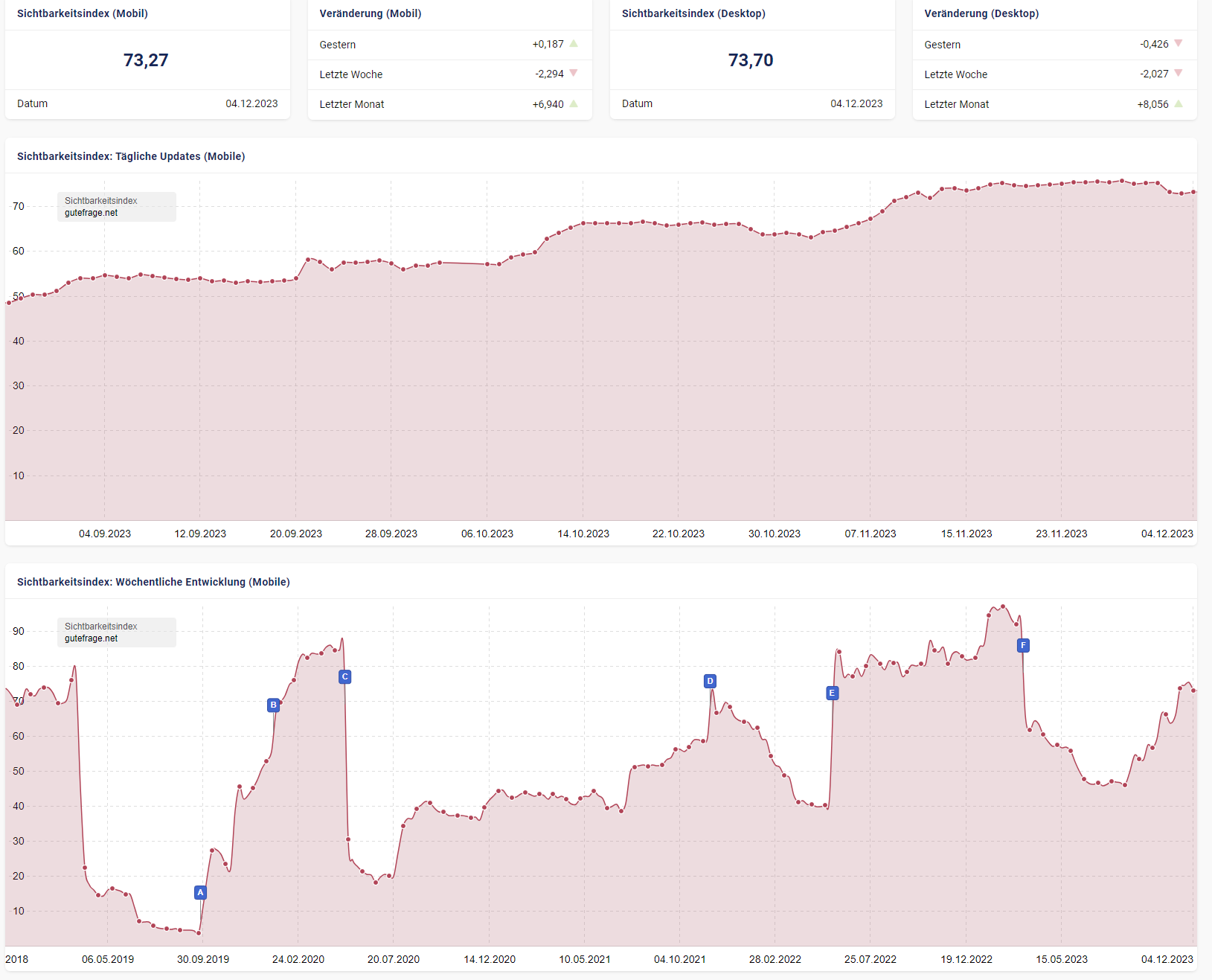
Task: Click the Tägliche Updates (Mobile) chart title
Action: tap(131, 156)
